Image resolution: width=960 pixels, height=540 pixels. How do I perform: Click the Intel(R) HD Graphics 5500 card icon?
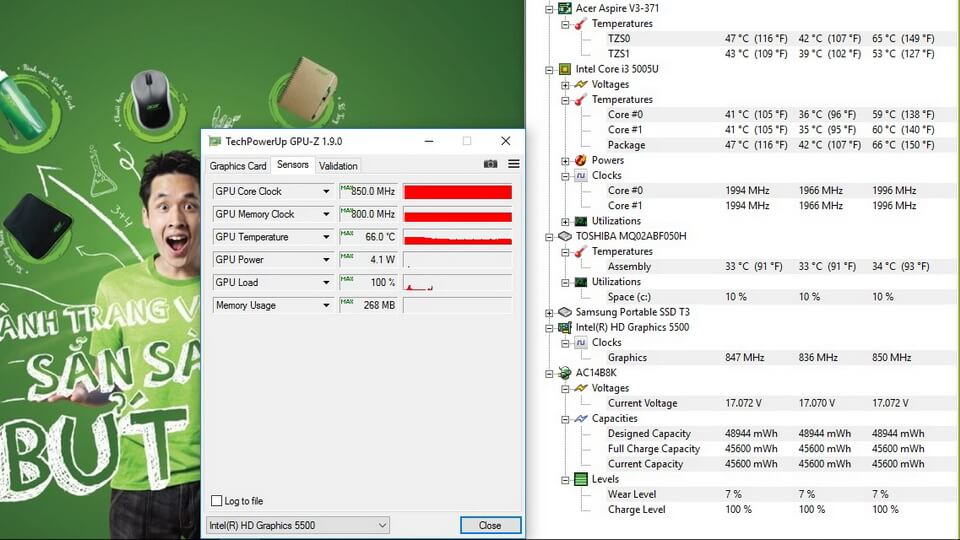(x=564, y=328)
